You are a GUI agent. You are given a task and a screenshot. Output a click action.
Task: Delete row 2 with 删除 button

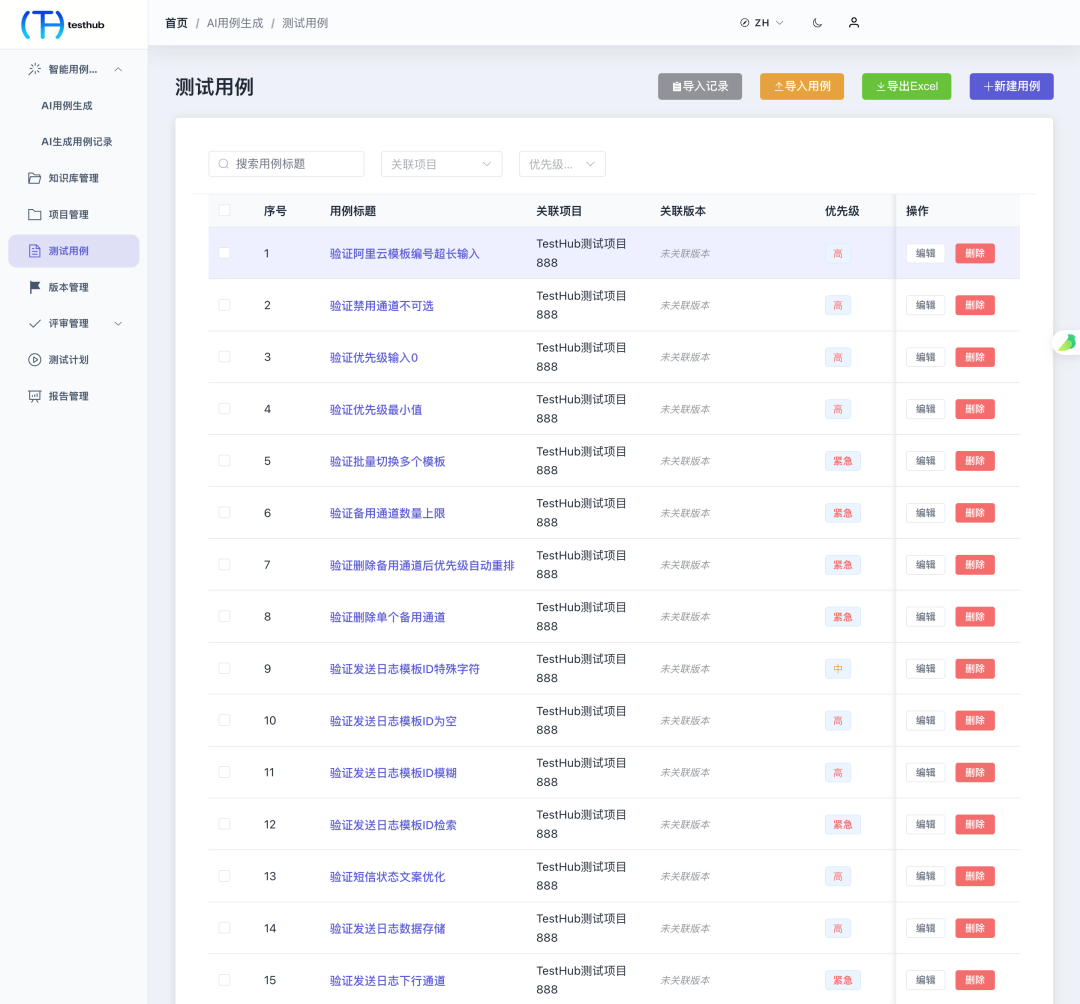(x=975, y=305)
